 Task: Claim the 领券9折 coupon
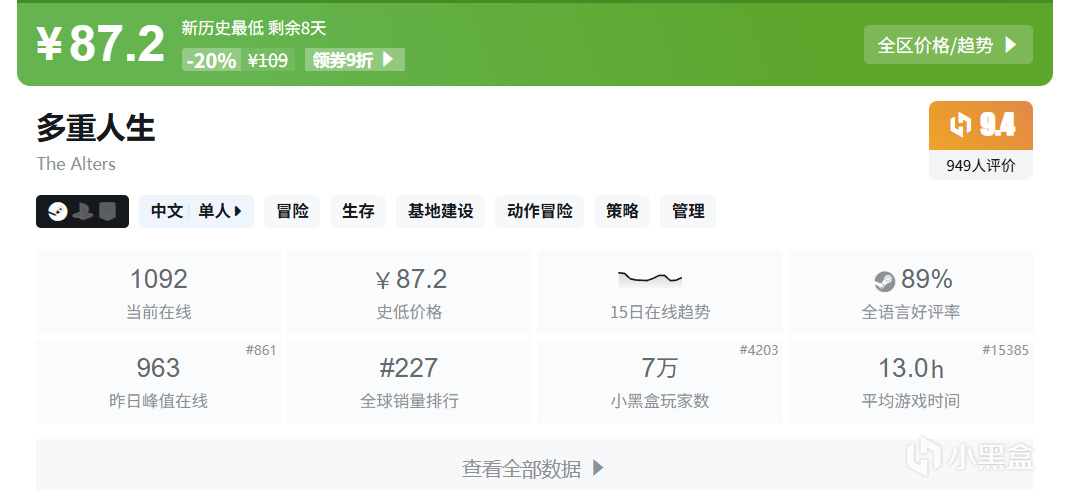click(x=354, y=60)
